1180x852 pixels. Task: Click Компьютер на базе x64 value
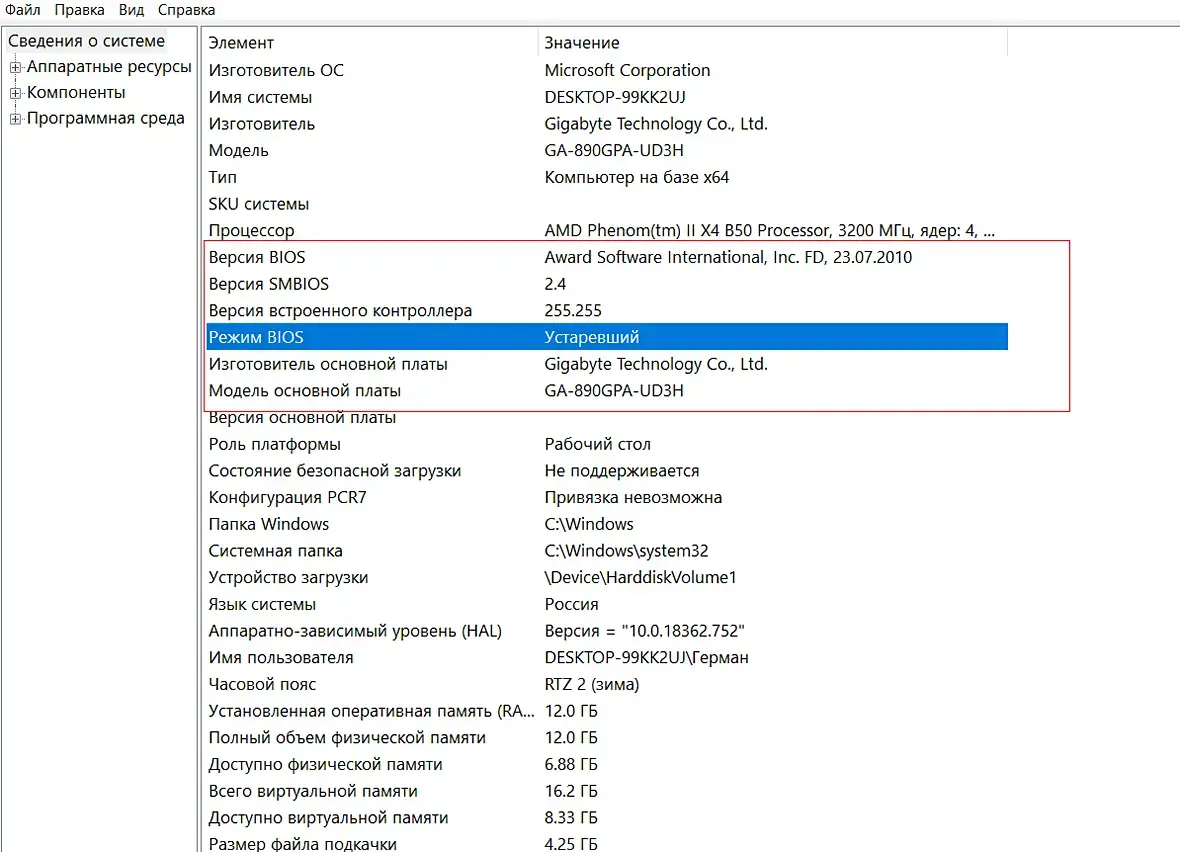point(637,177)
